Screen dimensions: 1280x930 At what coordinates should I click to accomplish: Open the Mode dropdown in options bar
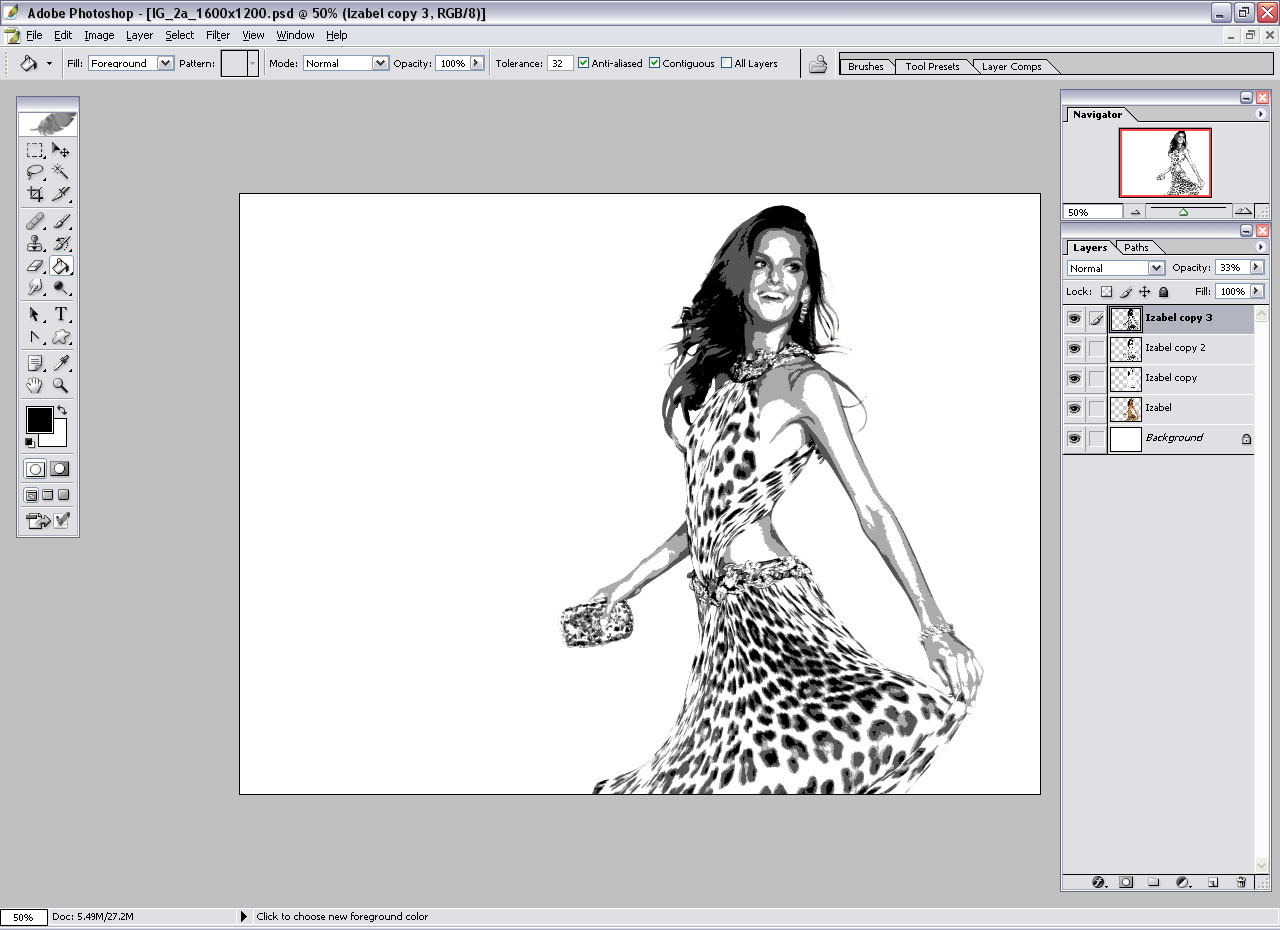379,63
